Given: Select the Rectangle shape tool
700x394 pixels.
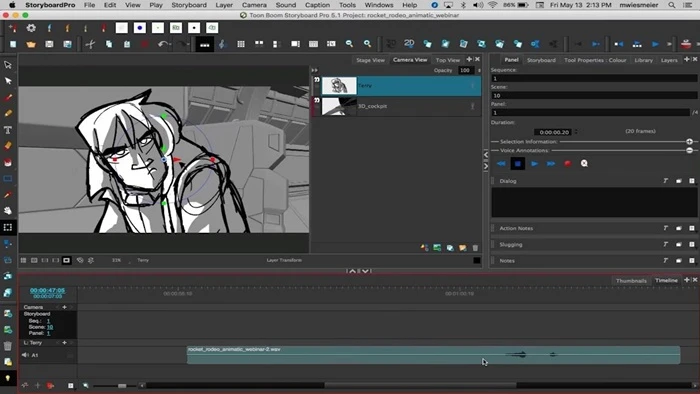Looking at the screenshot, I should [8, 178].
